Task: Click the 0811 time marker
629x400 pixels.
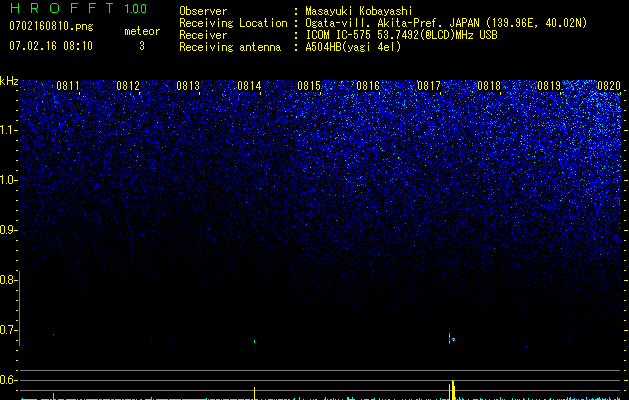Action: [68, 86]
